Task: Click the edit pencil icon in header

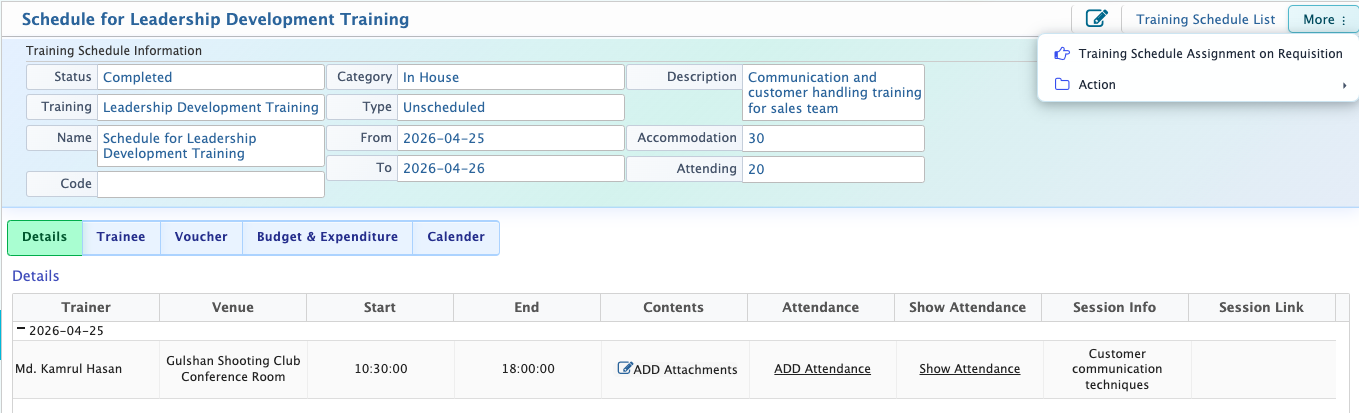Action: point(1096,19)
